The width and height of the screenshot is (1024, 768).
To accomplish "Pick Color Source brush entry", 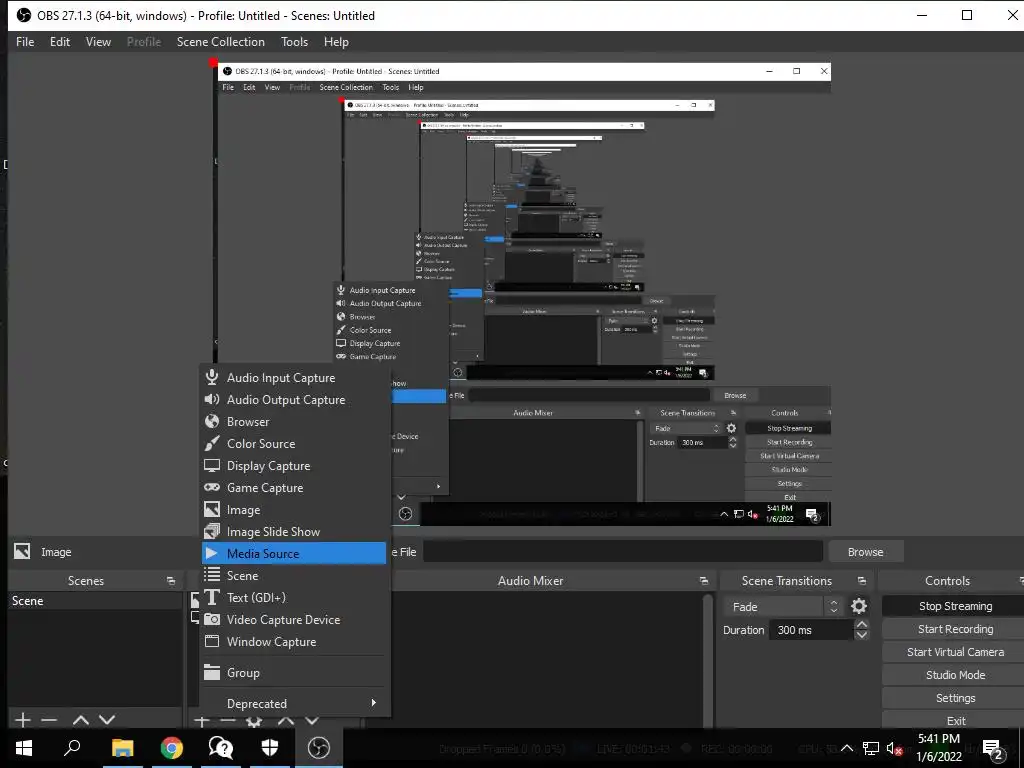I will 294,443.
